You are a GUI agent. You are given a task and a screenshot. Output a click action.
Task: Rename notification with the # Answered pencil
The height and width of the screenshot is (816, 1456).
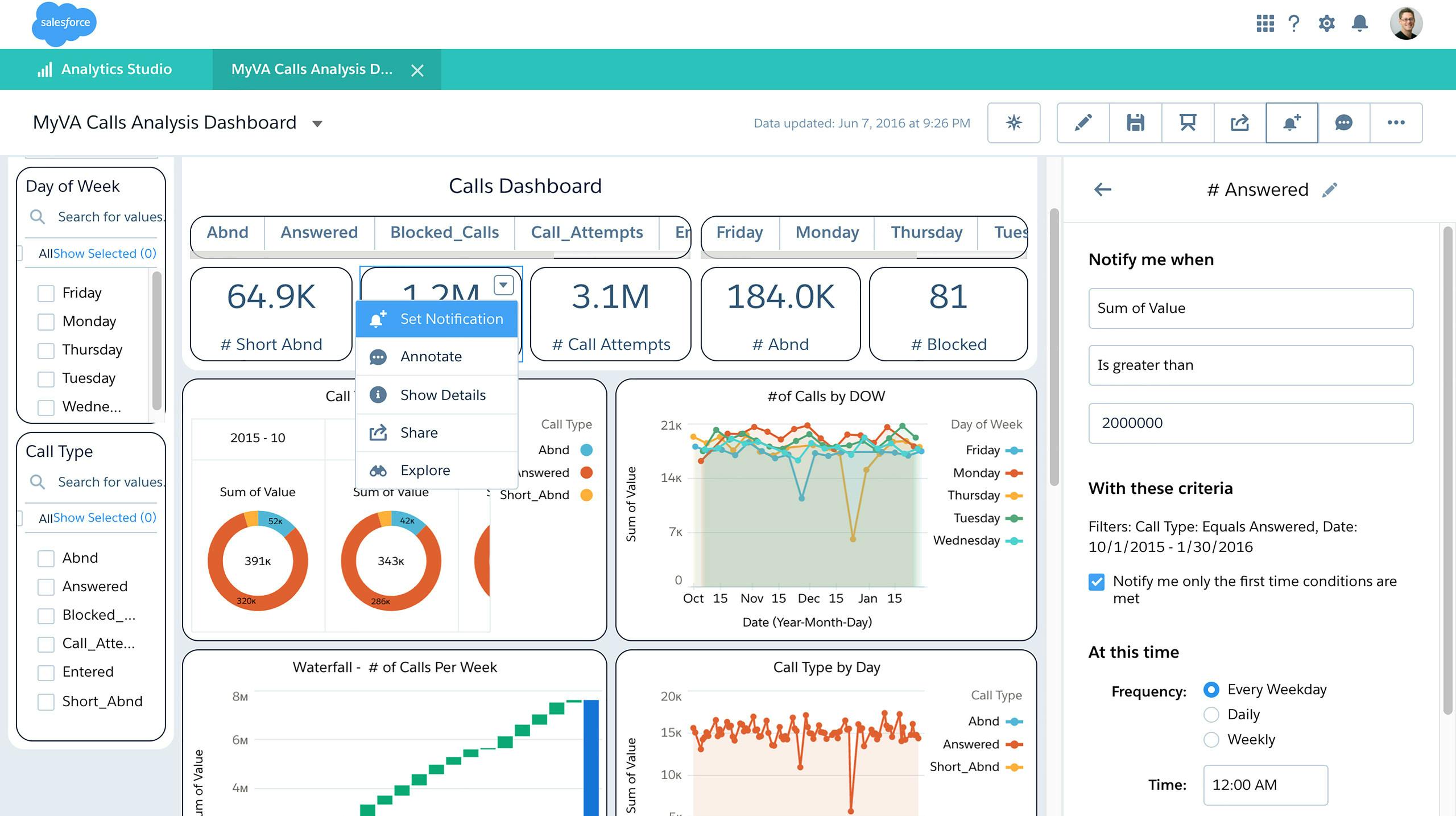coord(1330,189)
